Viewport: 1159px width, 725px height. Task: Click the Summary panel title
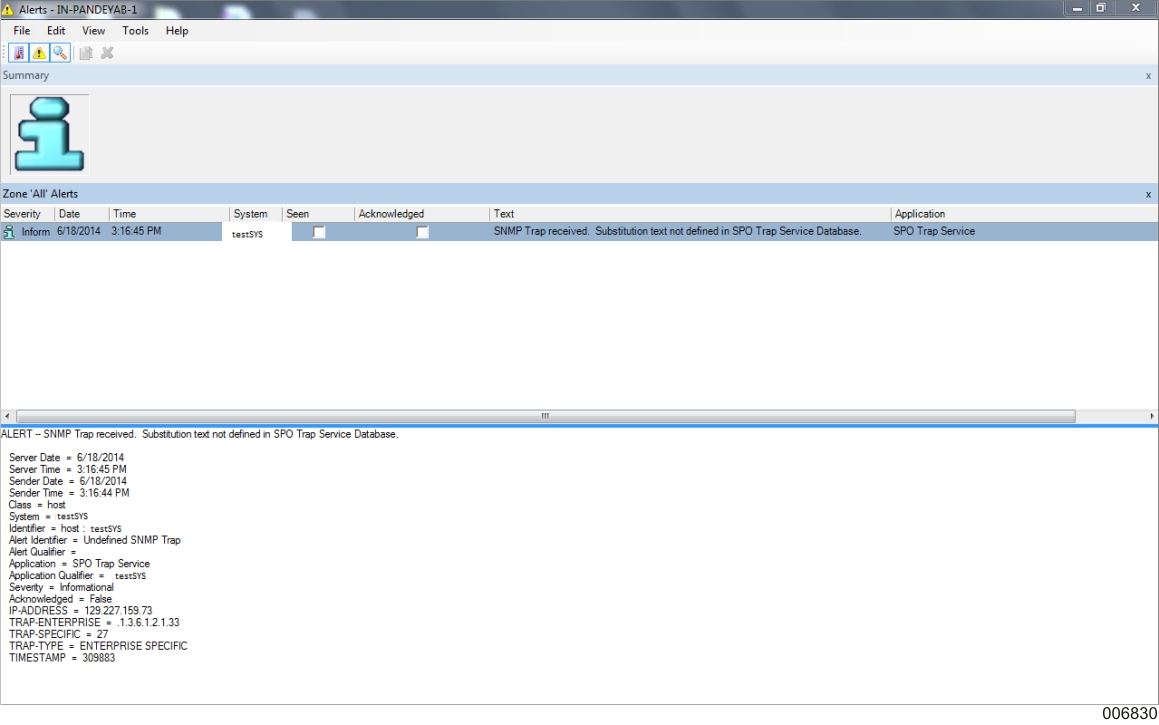[x=26, y=75]
